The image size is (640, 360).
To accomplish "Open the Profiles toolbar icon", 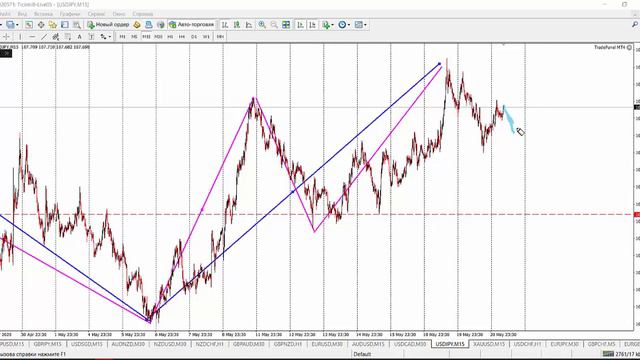I will [10, 25].
